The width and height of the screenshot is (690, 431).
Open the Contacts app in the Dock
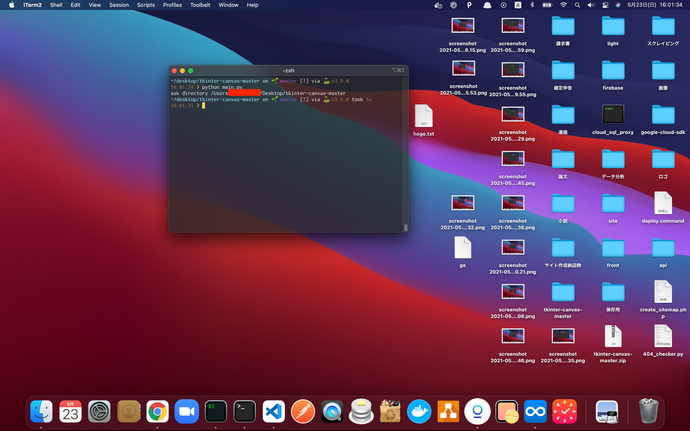click(128, 411)
